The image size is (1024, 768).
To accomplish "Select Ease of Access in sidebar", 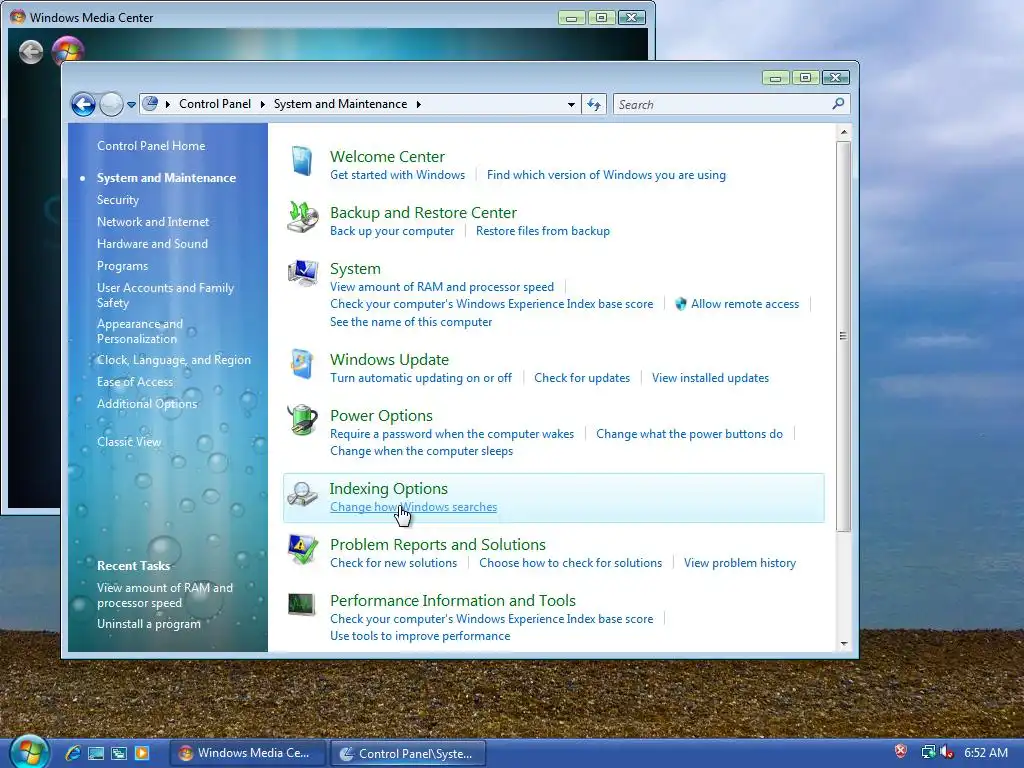I will (135, 382).
